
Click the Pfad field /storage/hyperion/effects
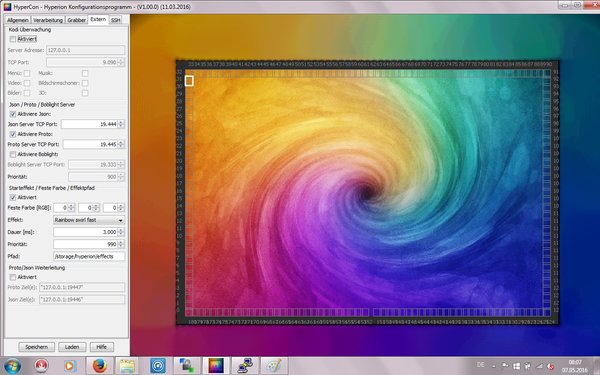point(89,256)
